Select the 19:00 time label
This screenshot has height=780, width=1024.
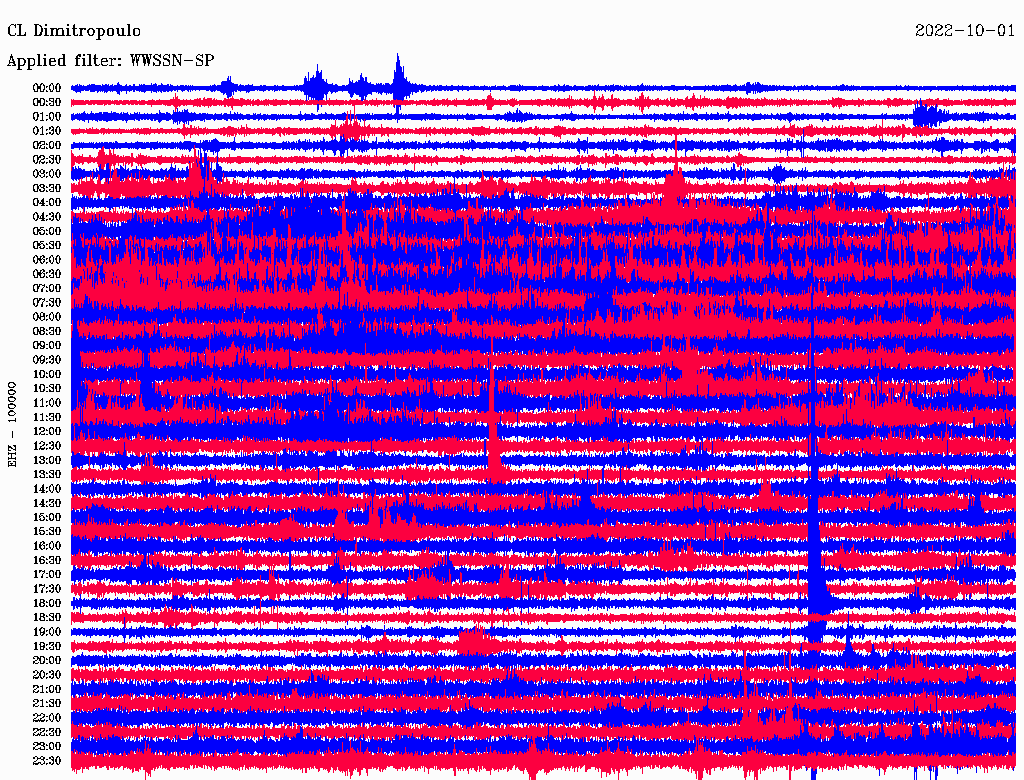pyautogui.click(x=47, y=632)
